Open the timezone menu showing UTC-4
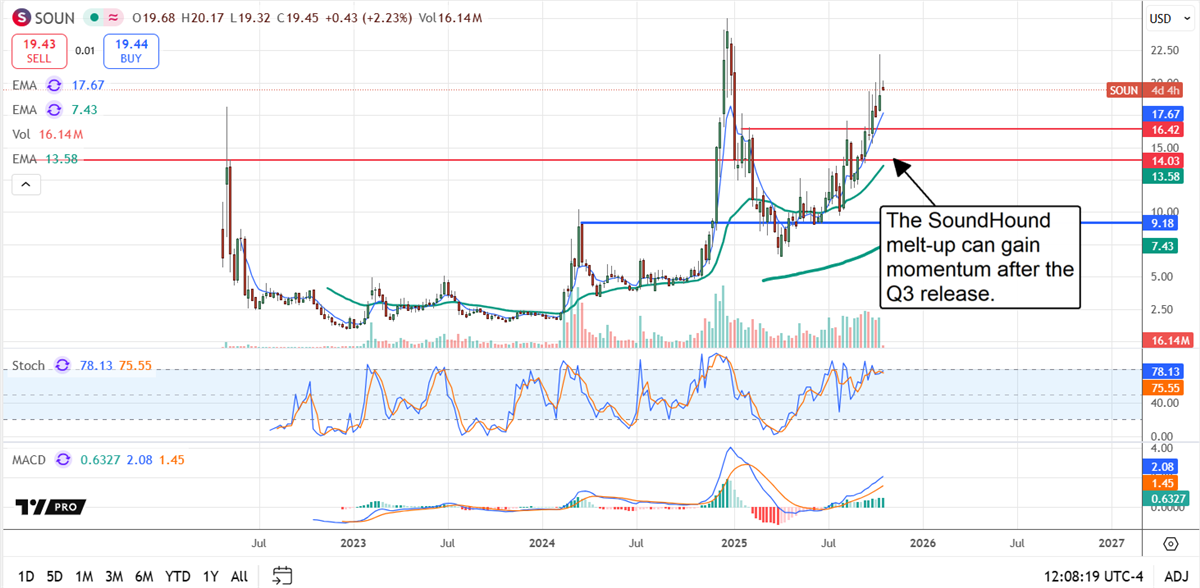Screen dimensions: 1200x588 coord(1090,576)
